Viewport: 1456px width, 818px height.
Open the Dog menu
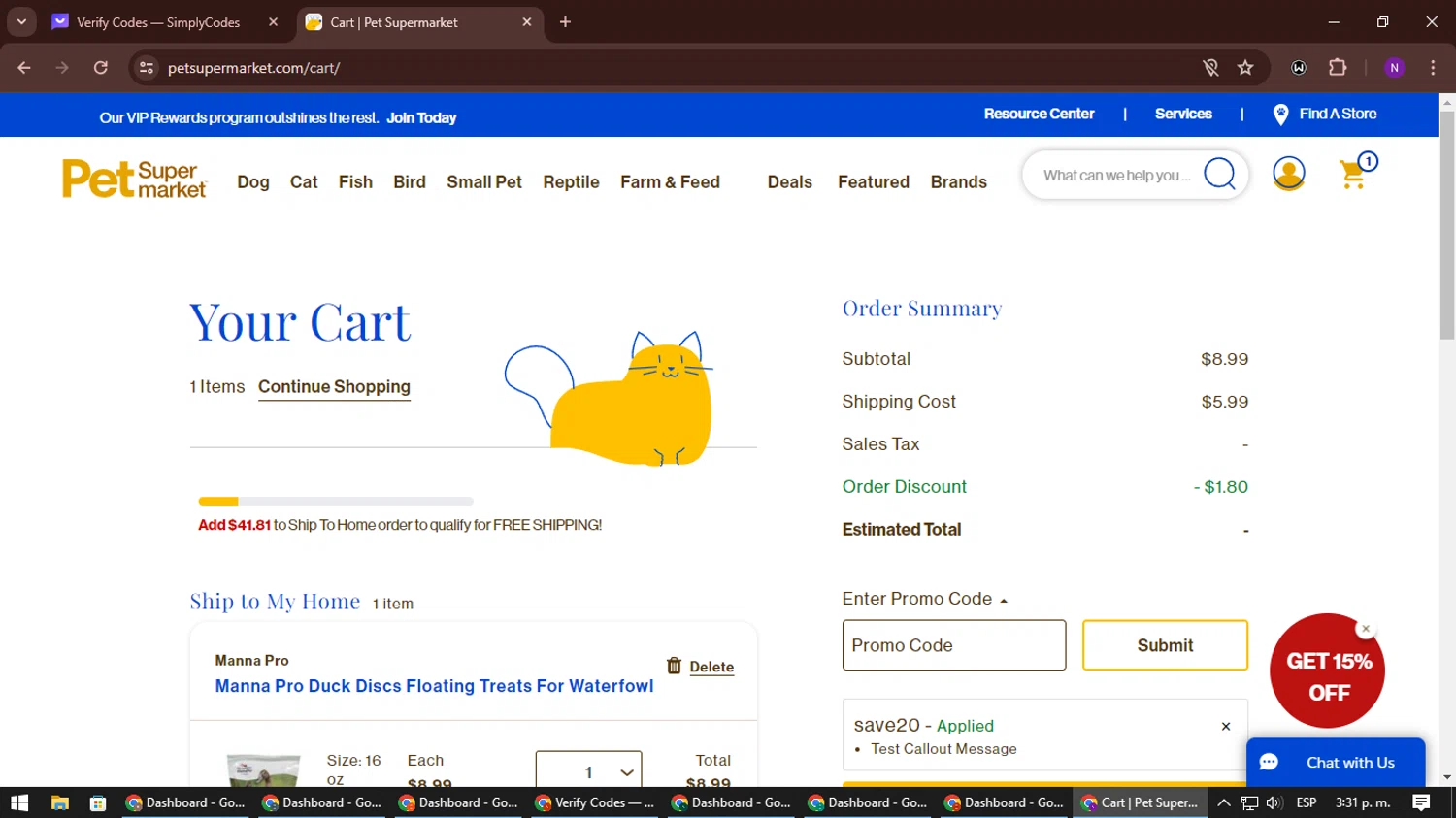[253, 182]
